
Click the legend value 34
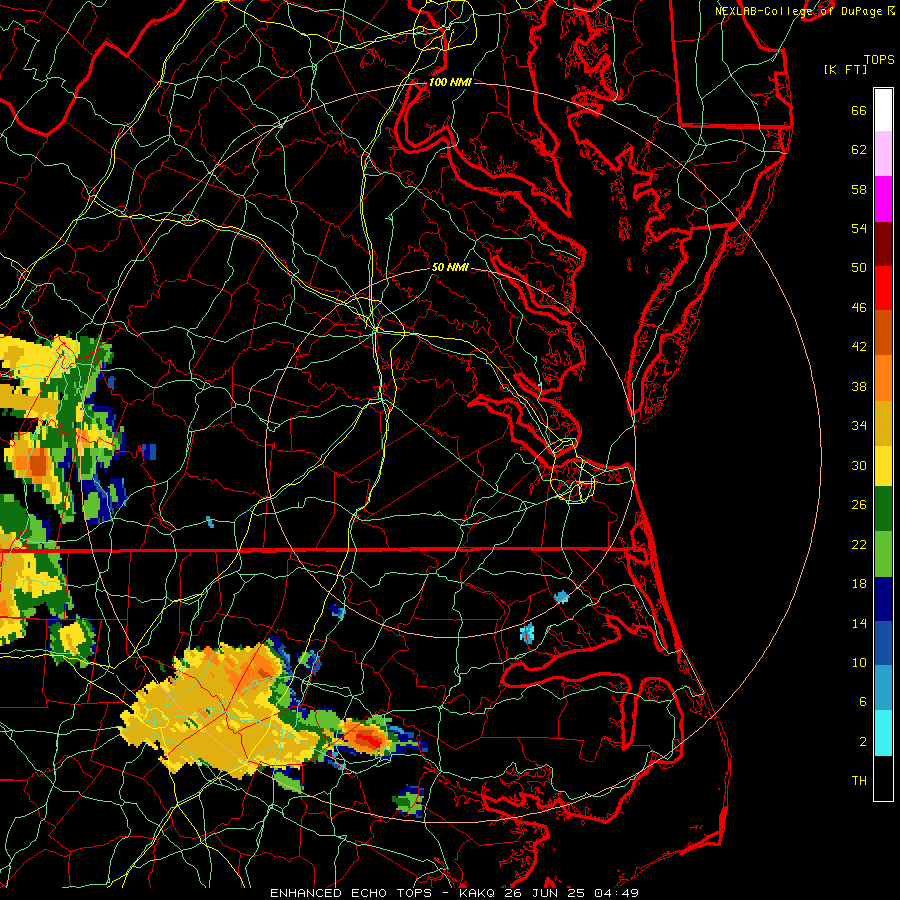[x=859, y=425]
